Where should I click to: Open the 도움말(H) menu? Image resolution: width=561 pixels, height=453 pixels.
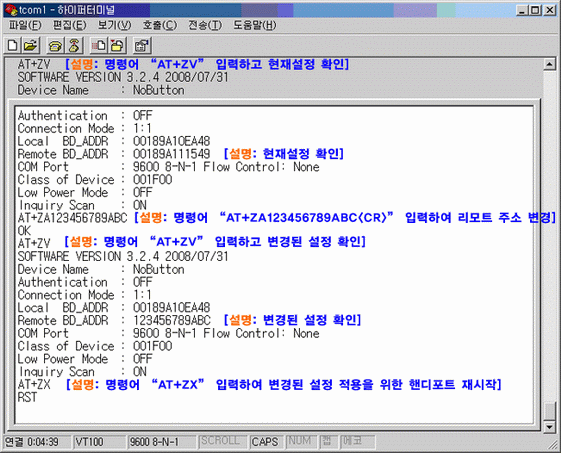pyautogui.click(x=255, y=25)
